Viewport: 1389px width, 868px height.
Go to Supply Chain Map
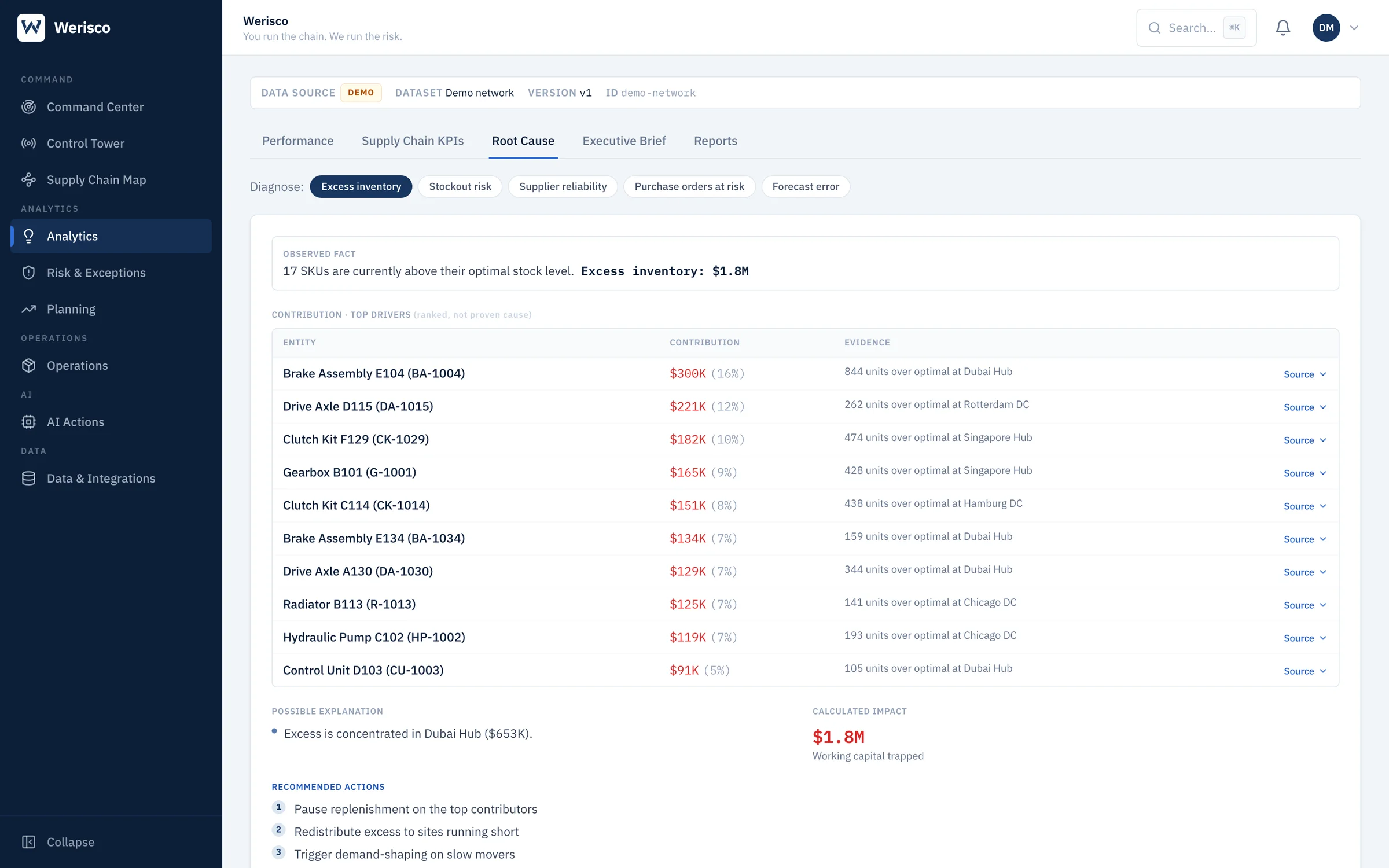coord(111,180)
